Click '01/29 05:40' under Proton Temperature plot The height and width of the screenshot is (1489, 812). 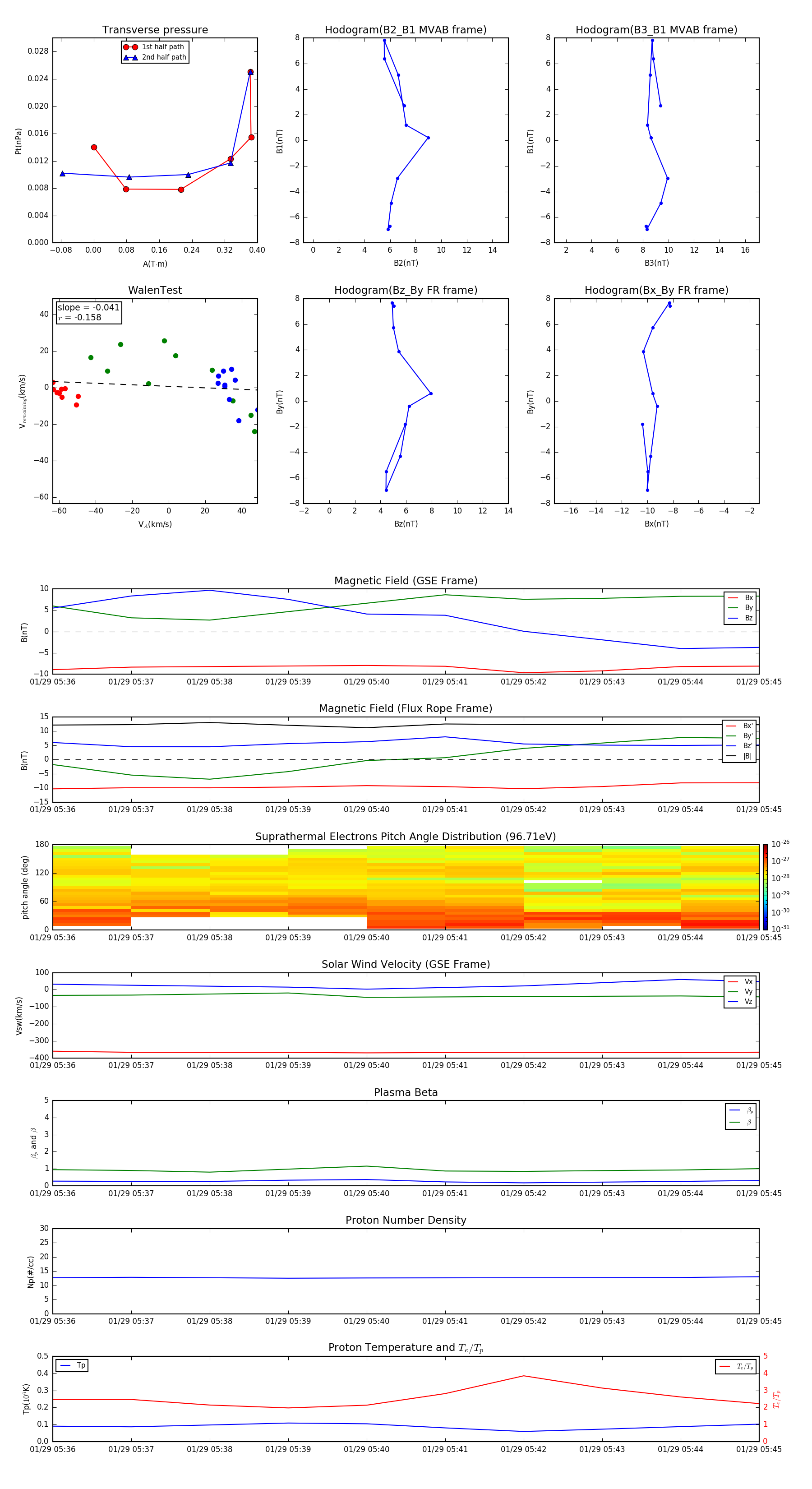pyautogui.click(x=366, y=1449)
